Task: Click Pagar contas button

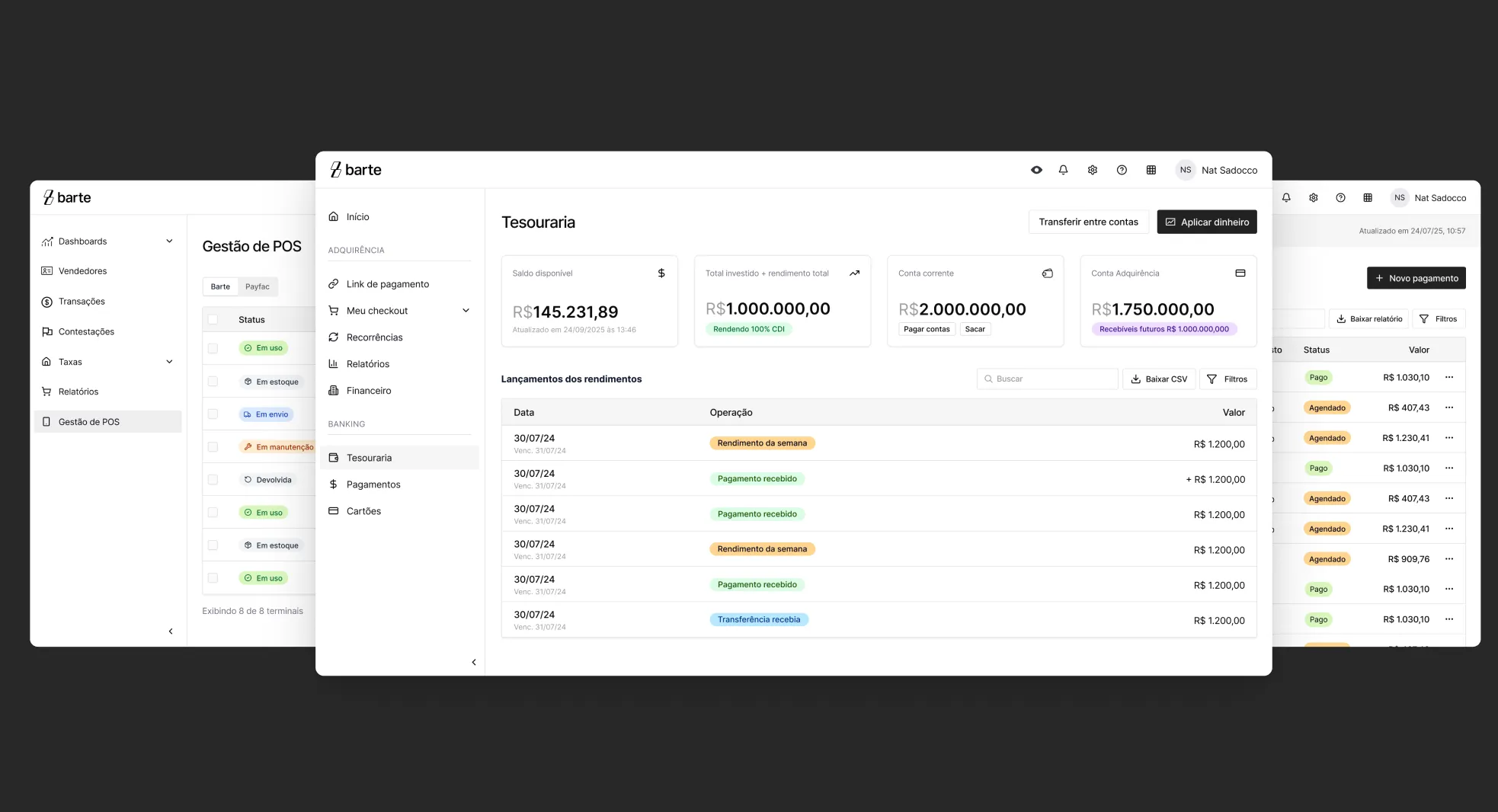Action: [927, 329]
